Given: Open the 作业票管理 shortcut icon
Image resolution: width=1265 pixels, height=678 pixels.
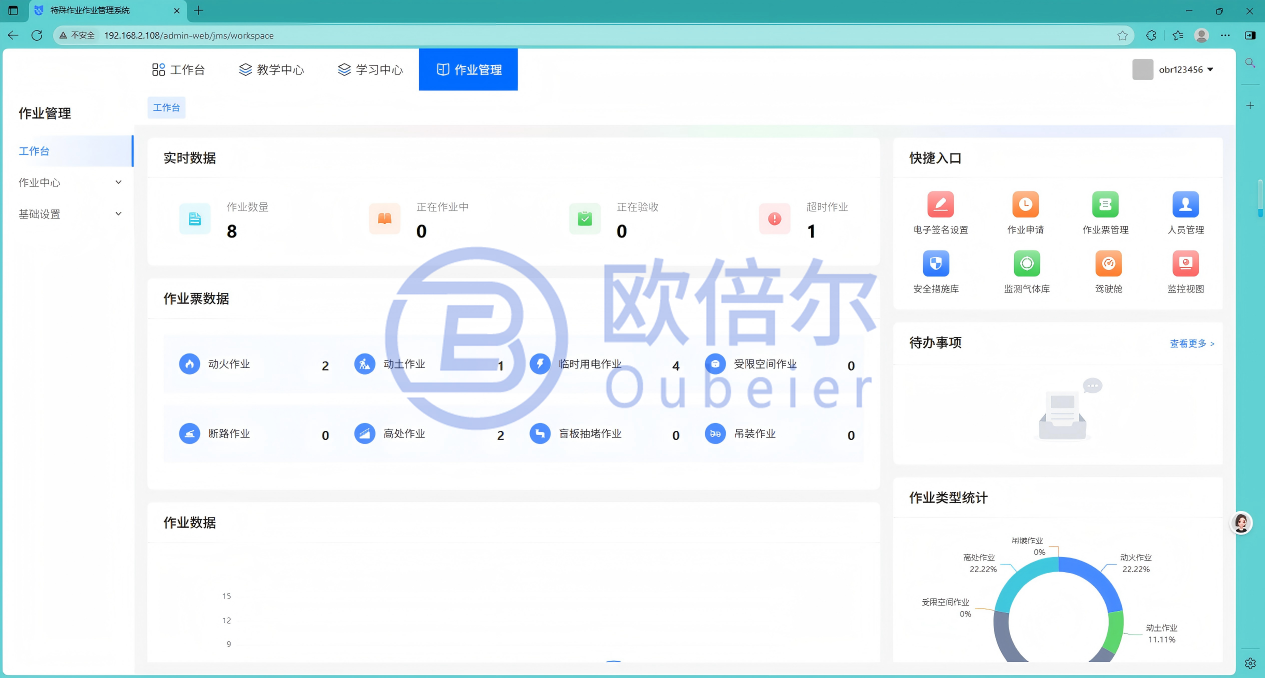Looking at the screenshot, I should (x=1105, y=204).
